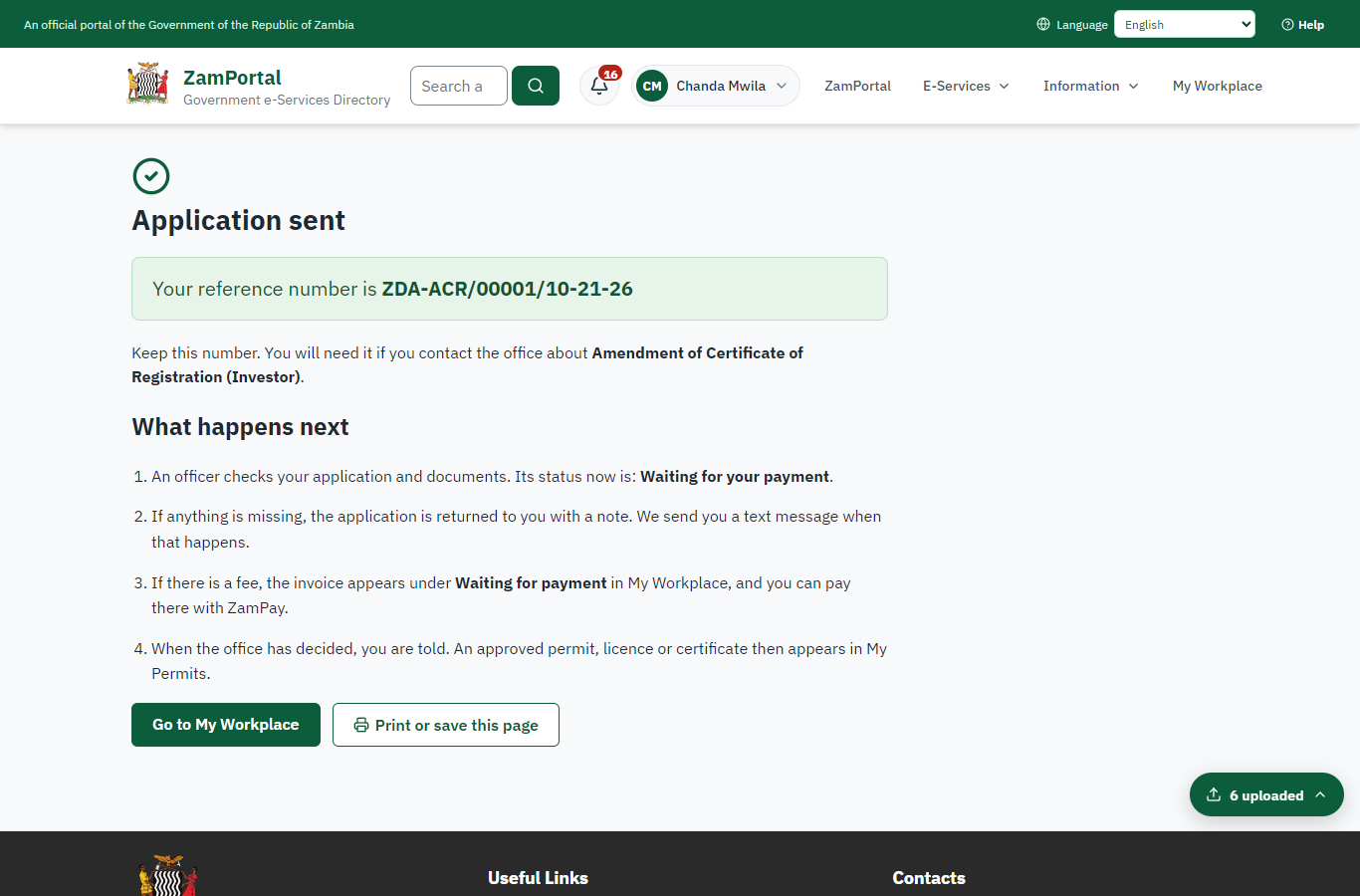Click the magnifier search button

pyautogui.click(x=536, y=86)
